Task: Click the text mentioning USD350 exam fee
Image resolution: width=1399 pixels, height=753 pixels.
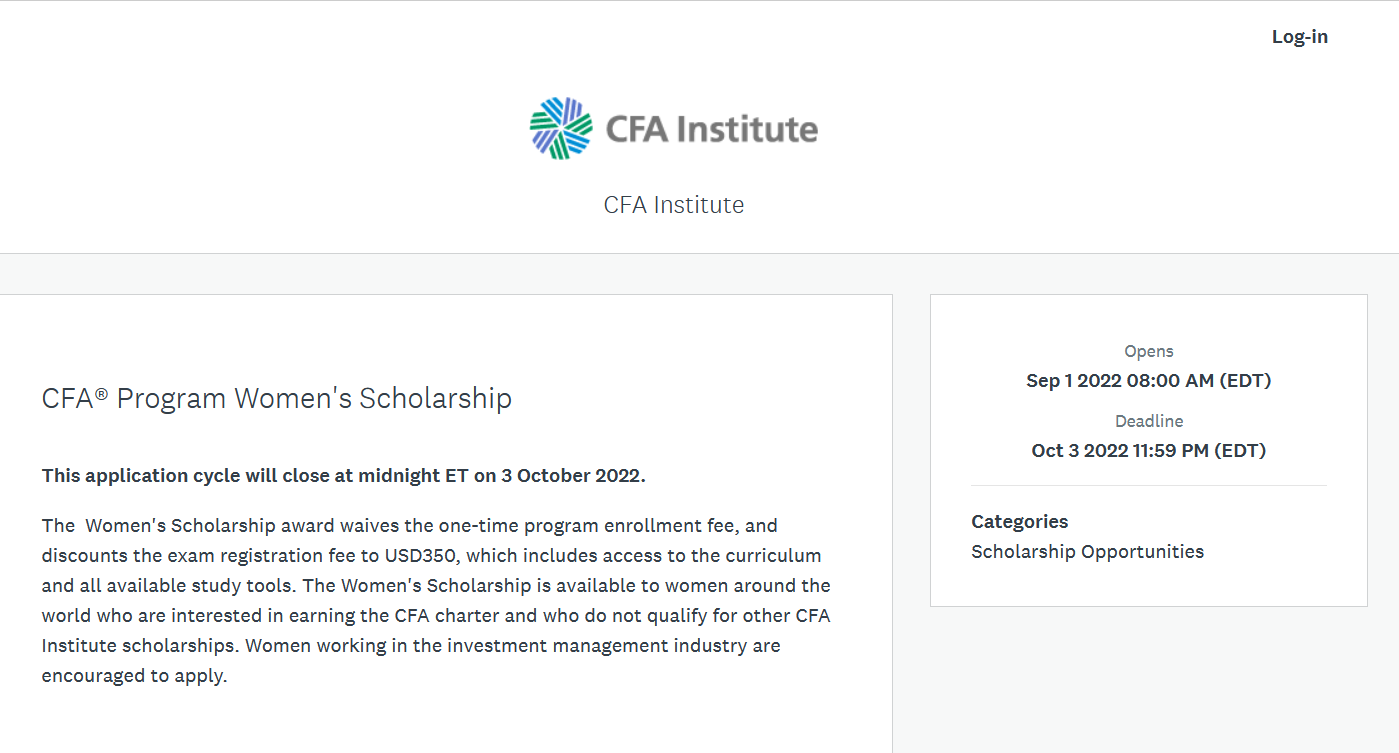Action: click(432, 556)
